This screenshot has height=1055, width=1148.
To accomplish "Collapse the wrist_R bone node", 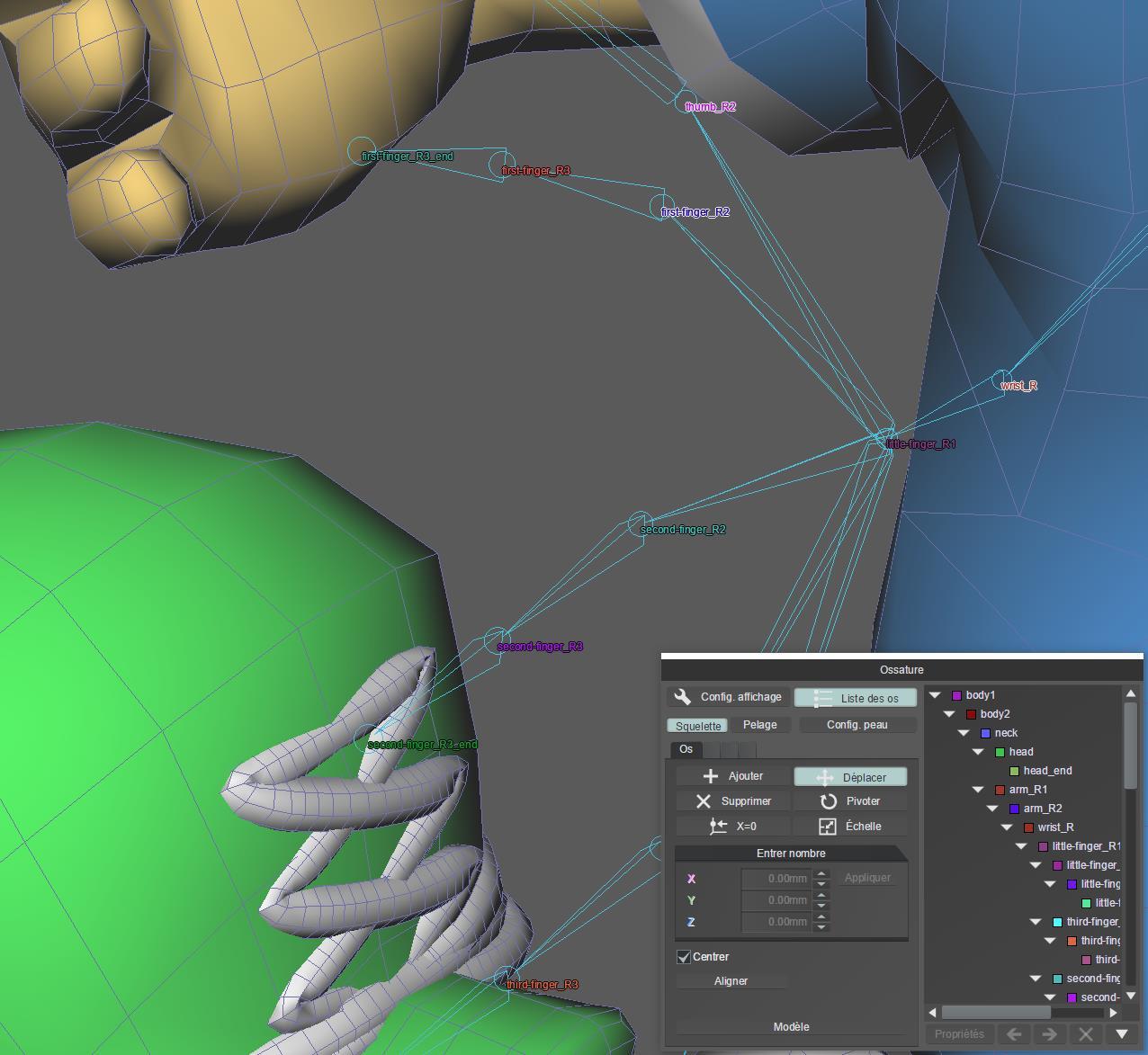I will point(1007,827).
